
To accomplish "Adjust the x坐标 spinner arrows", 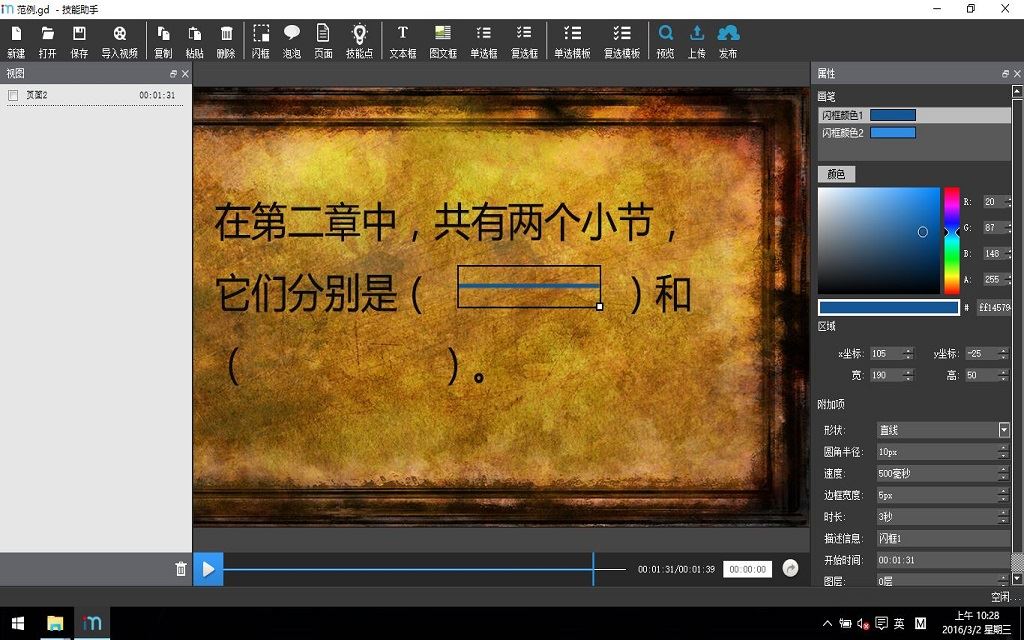I will click(908, 353).
